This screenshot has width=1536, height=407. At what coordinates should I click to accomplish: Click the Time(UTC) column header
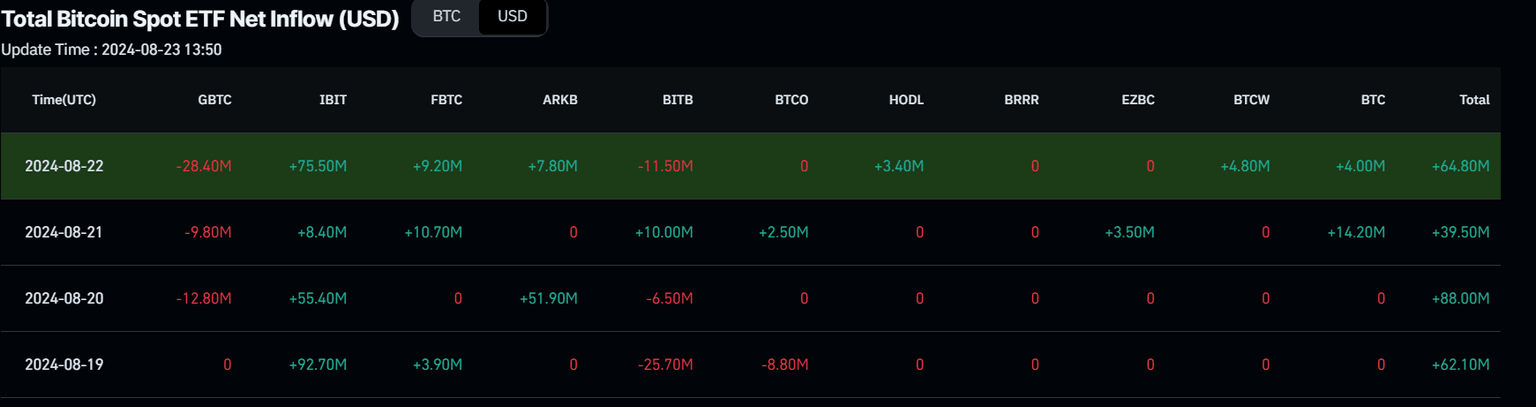point(64,100)
